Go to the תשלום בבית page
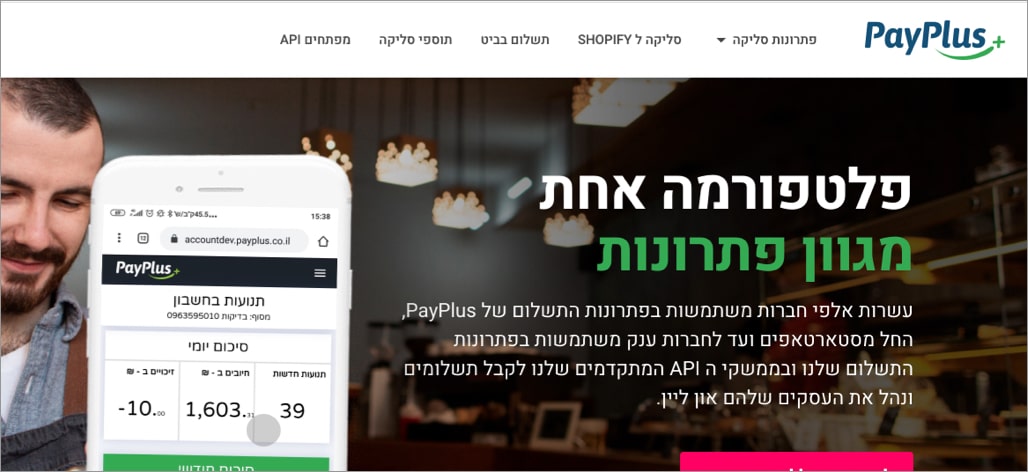This screenshot has width=1028, height=472. (515, 40)
